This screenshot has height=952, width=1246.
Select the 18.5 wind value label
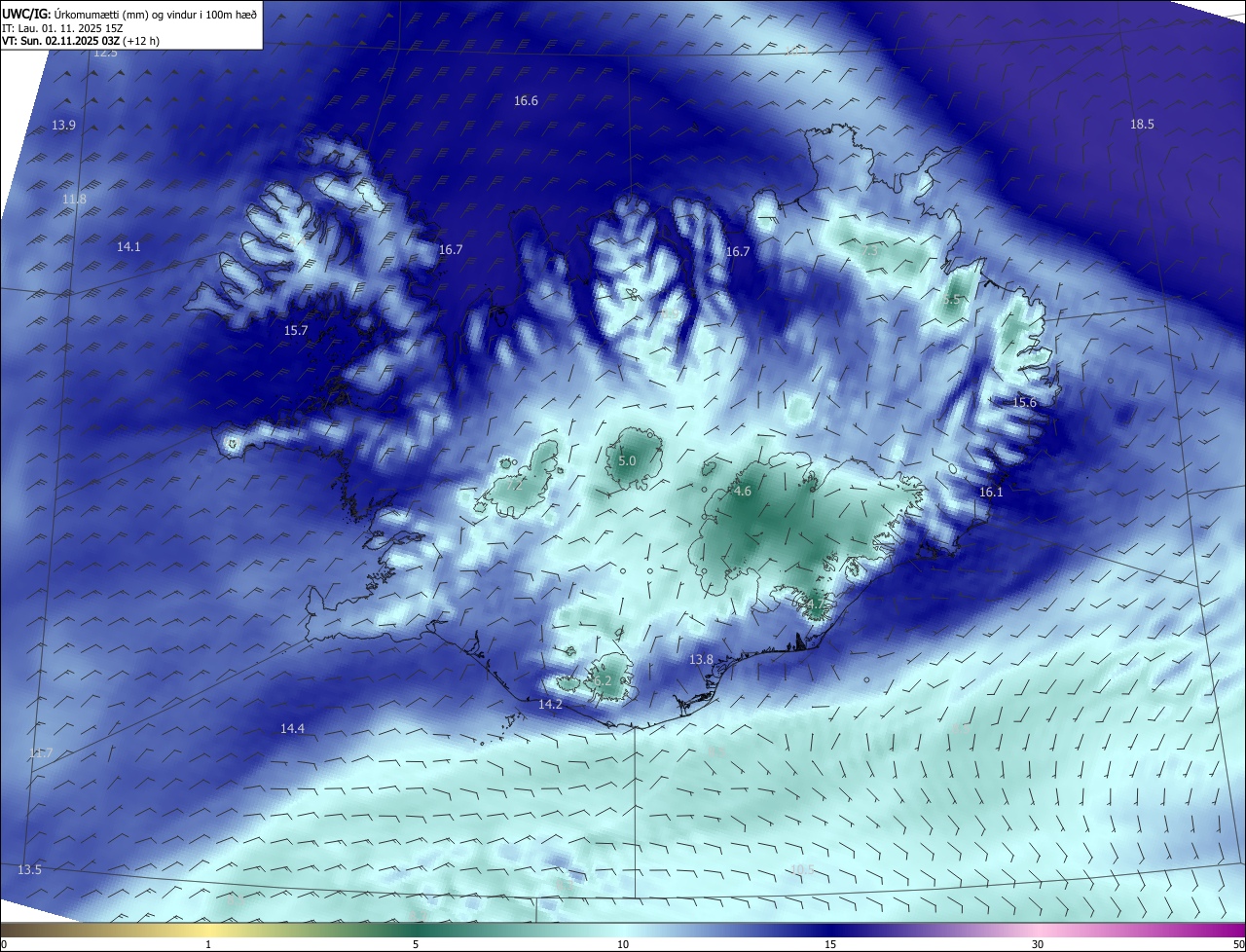click(x=1142, y=124)
